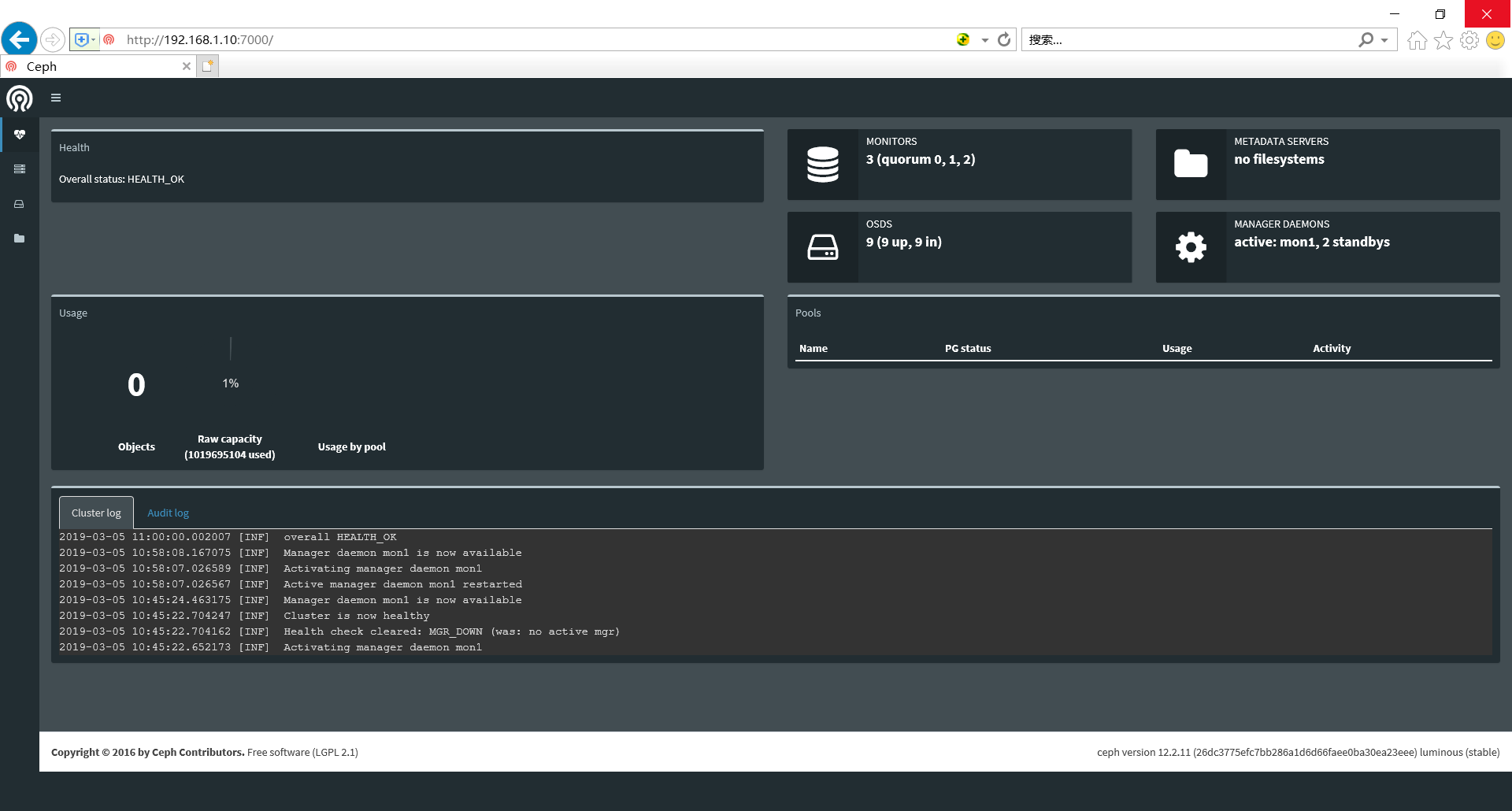
Task: Open browser favorites star icon
Action: pos(1443,40)
